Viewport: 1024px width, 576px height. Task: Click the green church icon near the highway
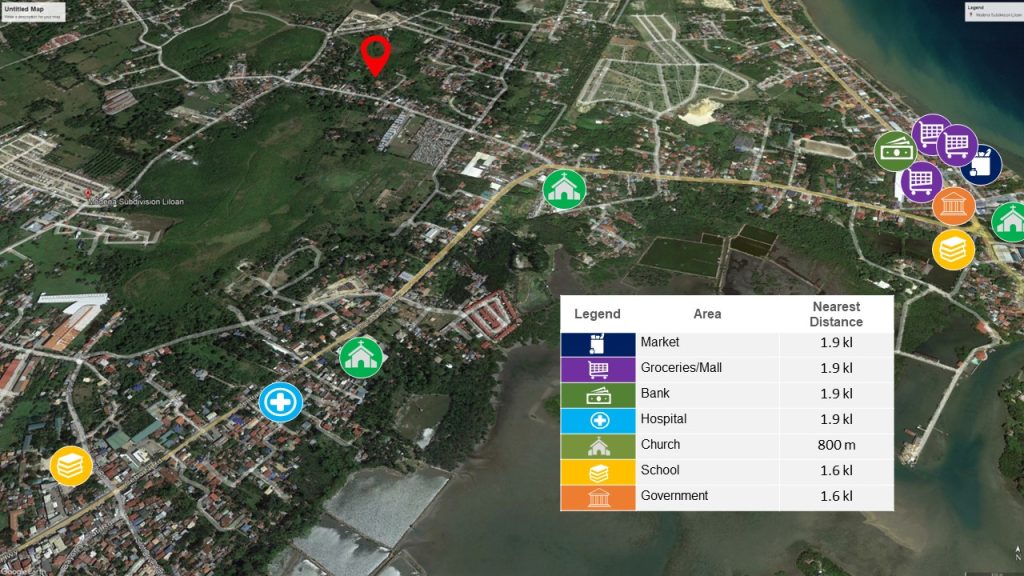pos(562,188)
